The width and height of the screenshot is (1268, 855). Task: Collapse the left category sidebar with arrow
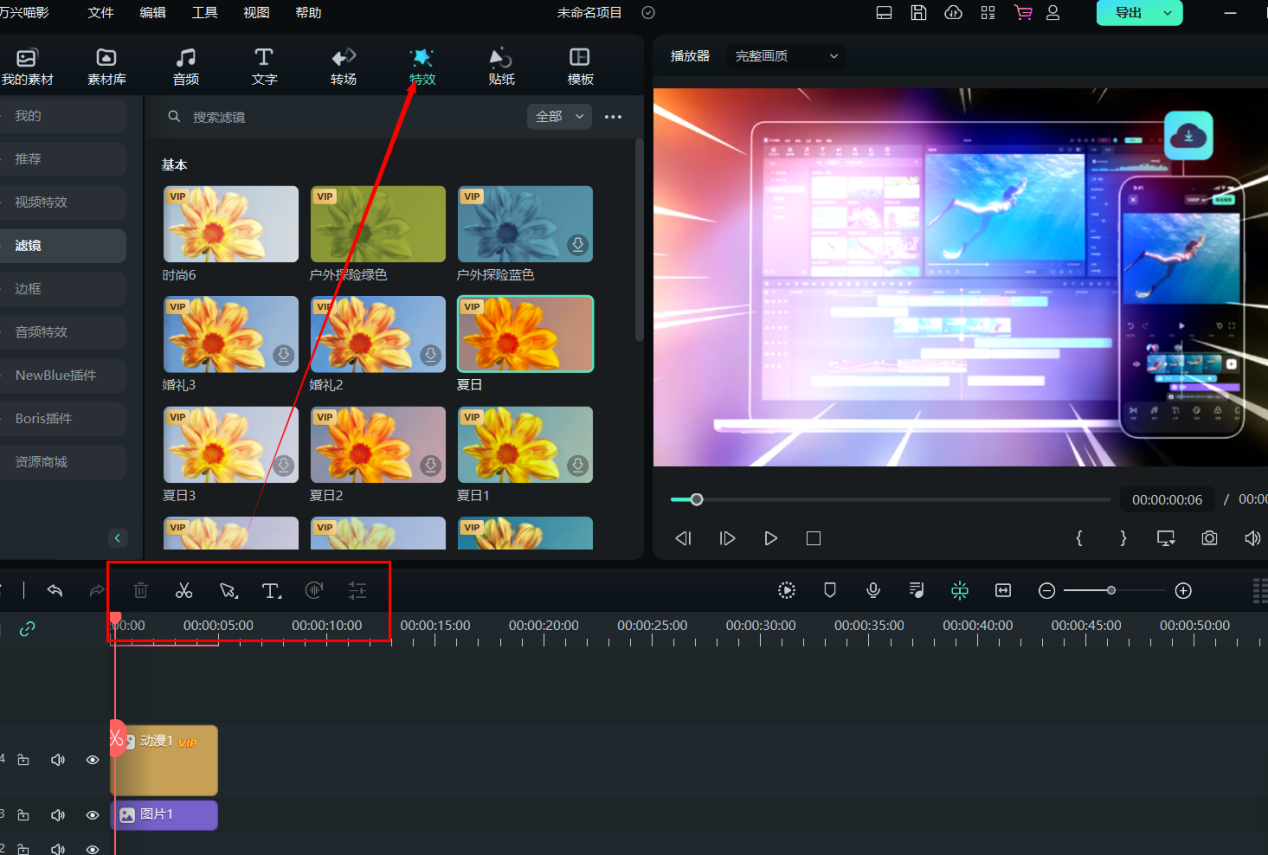tap(117, 538)
